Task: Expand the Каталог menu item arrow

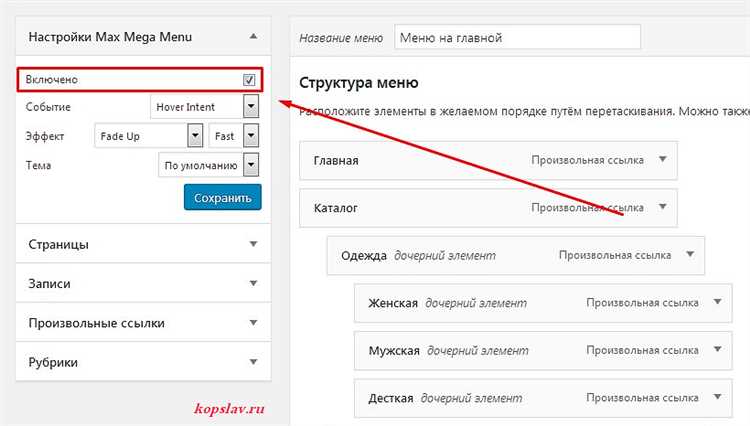Action: coord(662,207)
